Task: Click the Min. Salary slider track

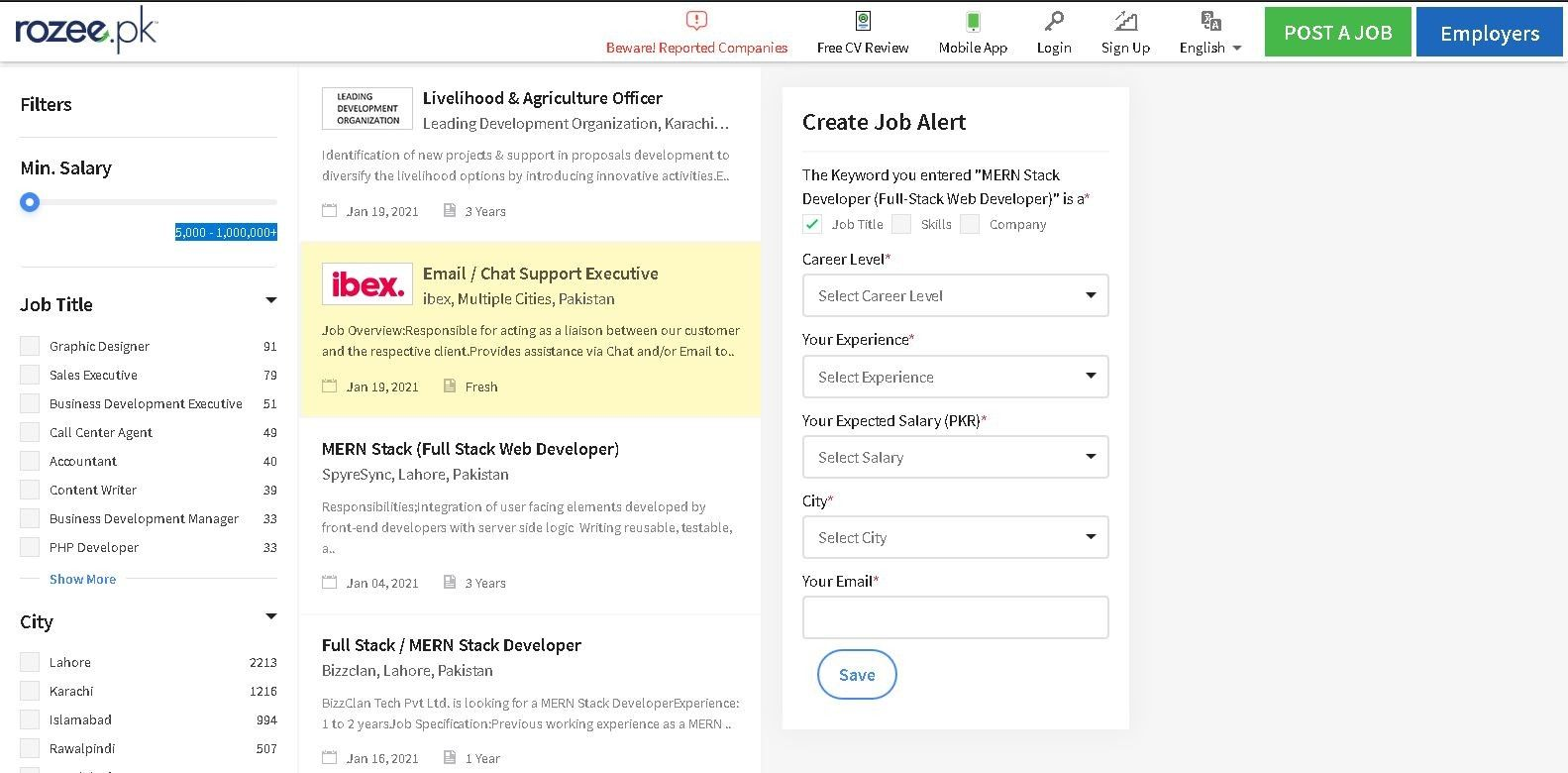Action: pos(149,202)
